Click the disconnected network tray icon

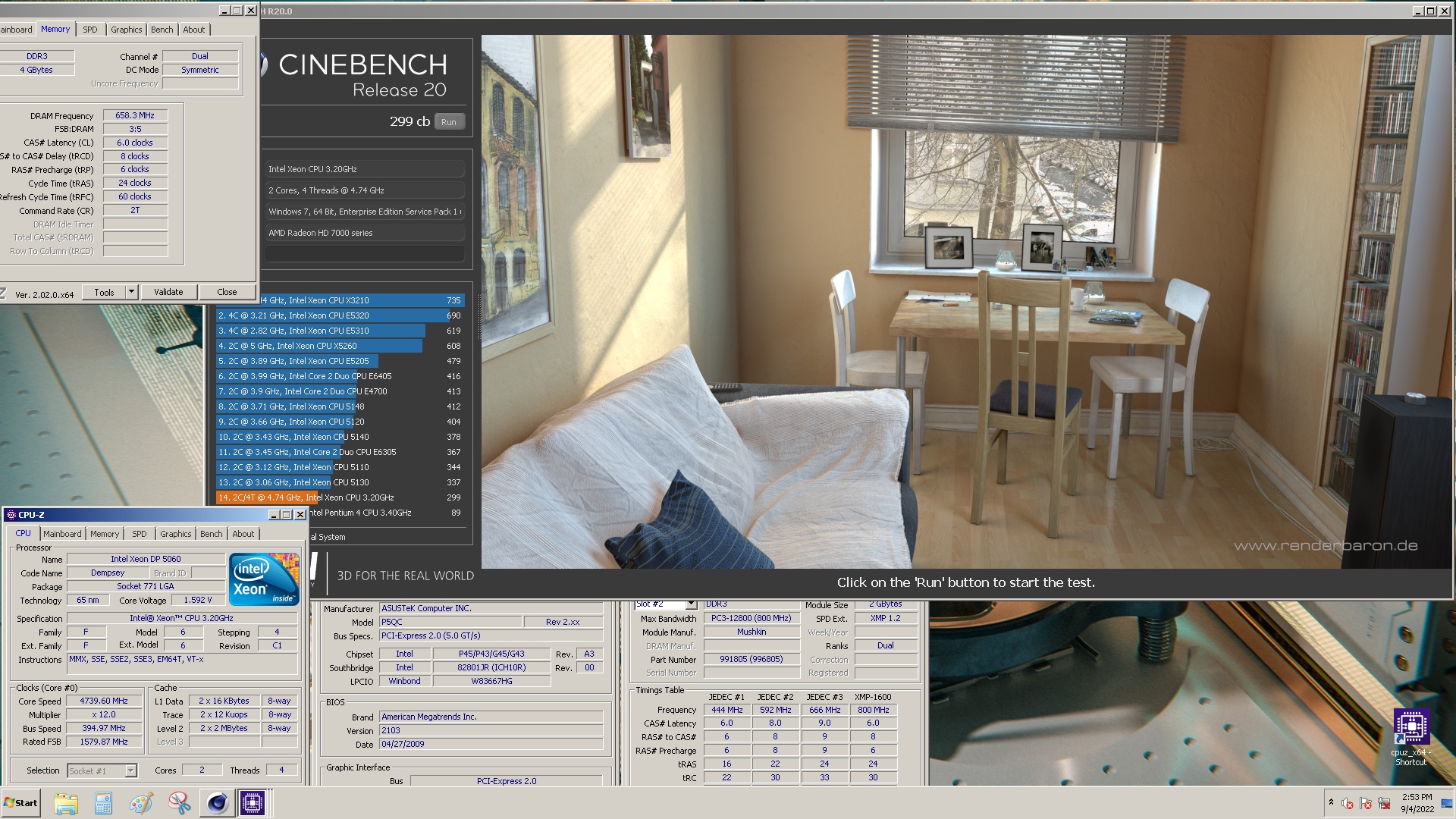(x=1385, y=803)
